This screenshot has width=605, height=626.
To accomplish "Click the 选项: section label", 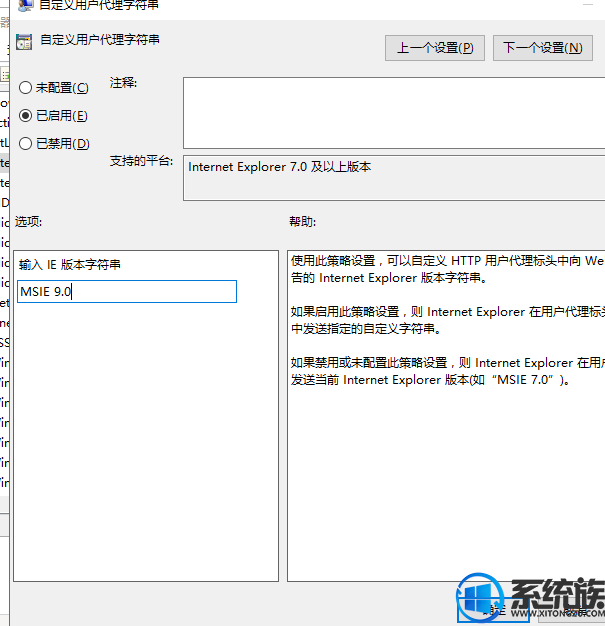I will pos(28,222).
